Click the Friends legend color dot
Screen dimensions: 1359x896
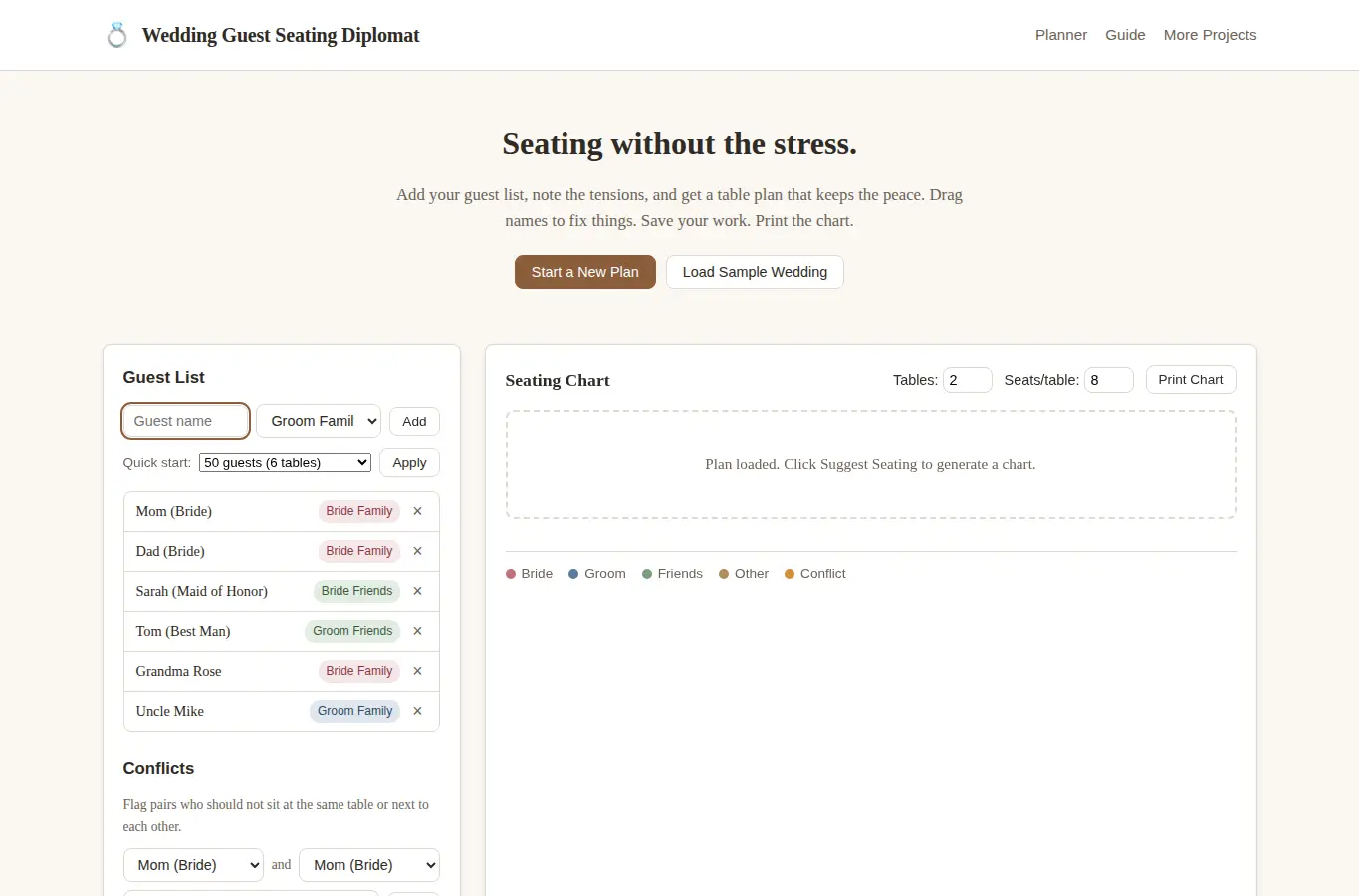(647, 574)
